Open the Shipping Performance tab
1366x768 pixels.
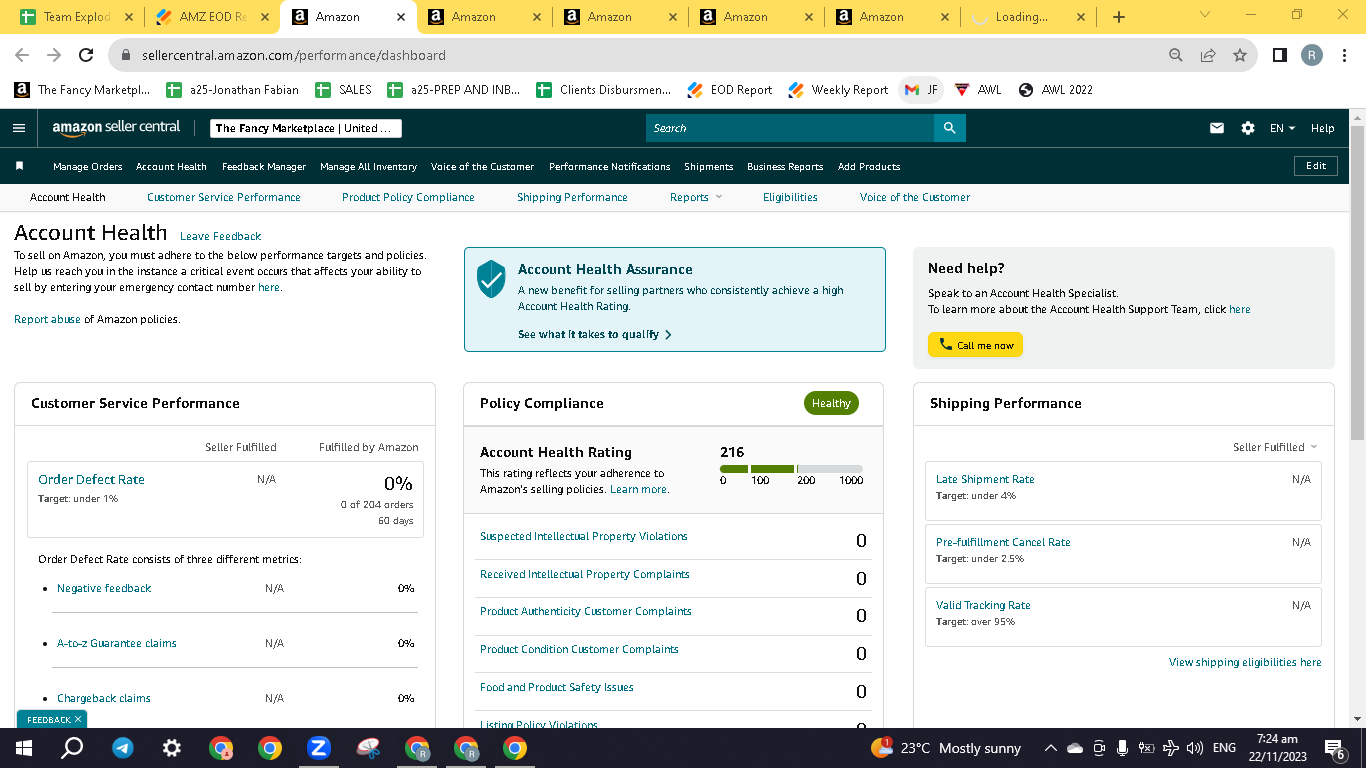(572, 197)
